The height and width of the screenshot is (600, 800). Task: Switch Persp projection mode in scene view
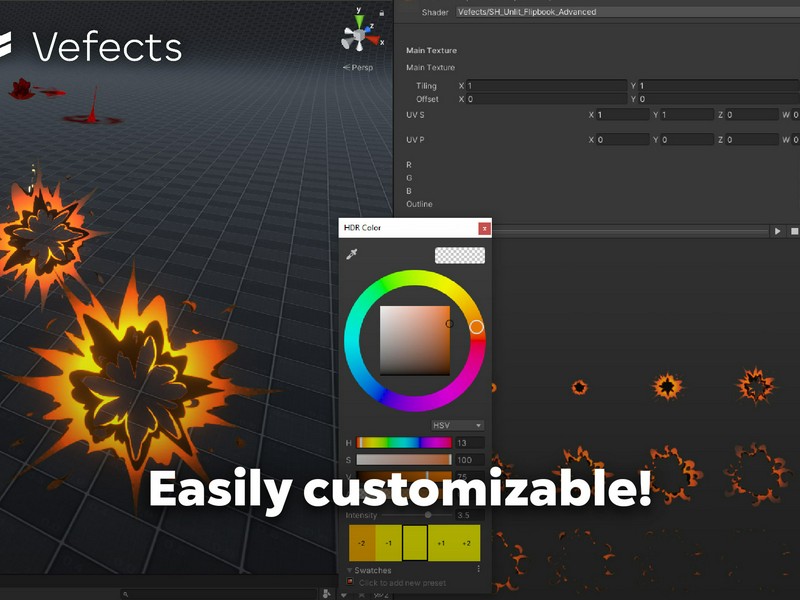358,67
